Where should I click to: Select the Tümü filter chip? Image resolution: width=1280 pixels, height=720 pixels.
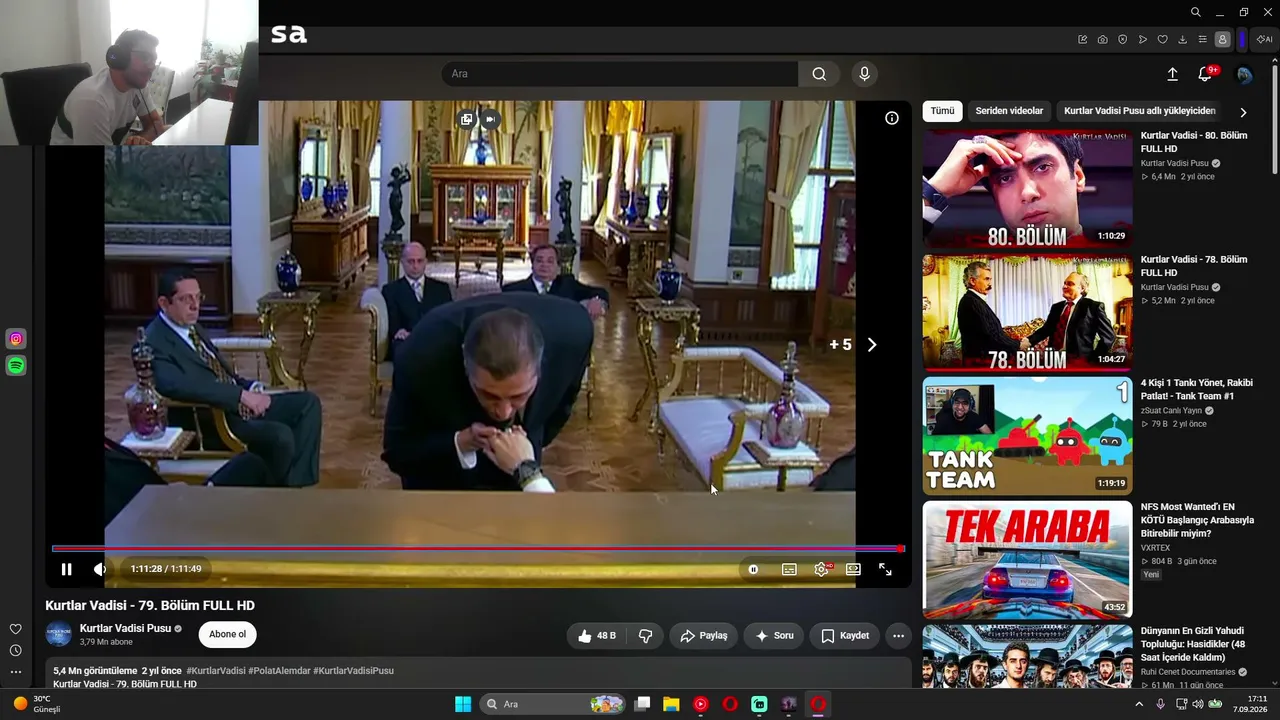click(x=942, y=111)
